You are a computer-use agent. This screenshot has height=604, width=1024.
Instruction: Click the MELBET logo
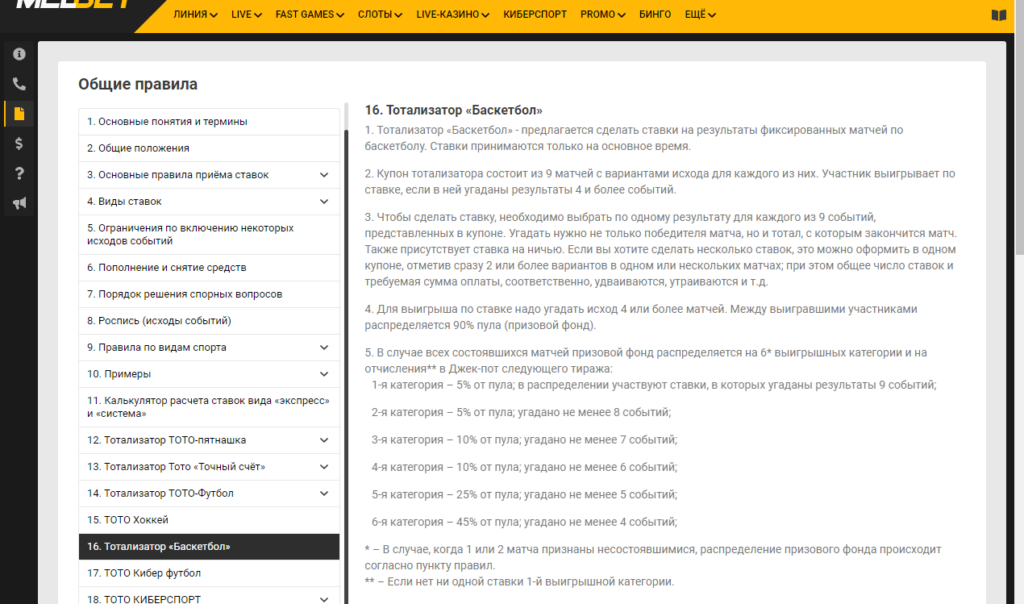[73, 3]
